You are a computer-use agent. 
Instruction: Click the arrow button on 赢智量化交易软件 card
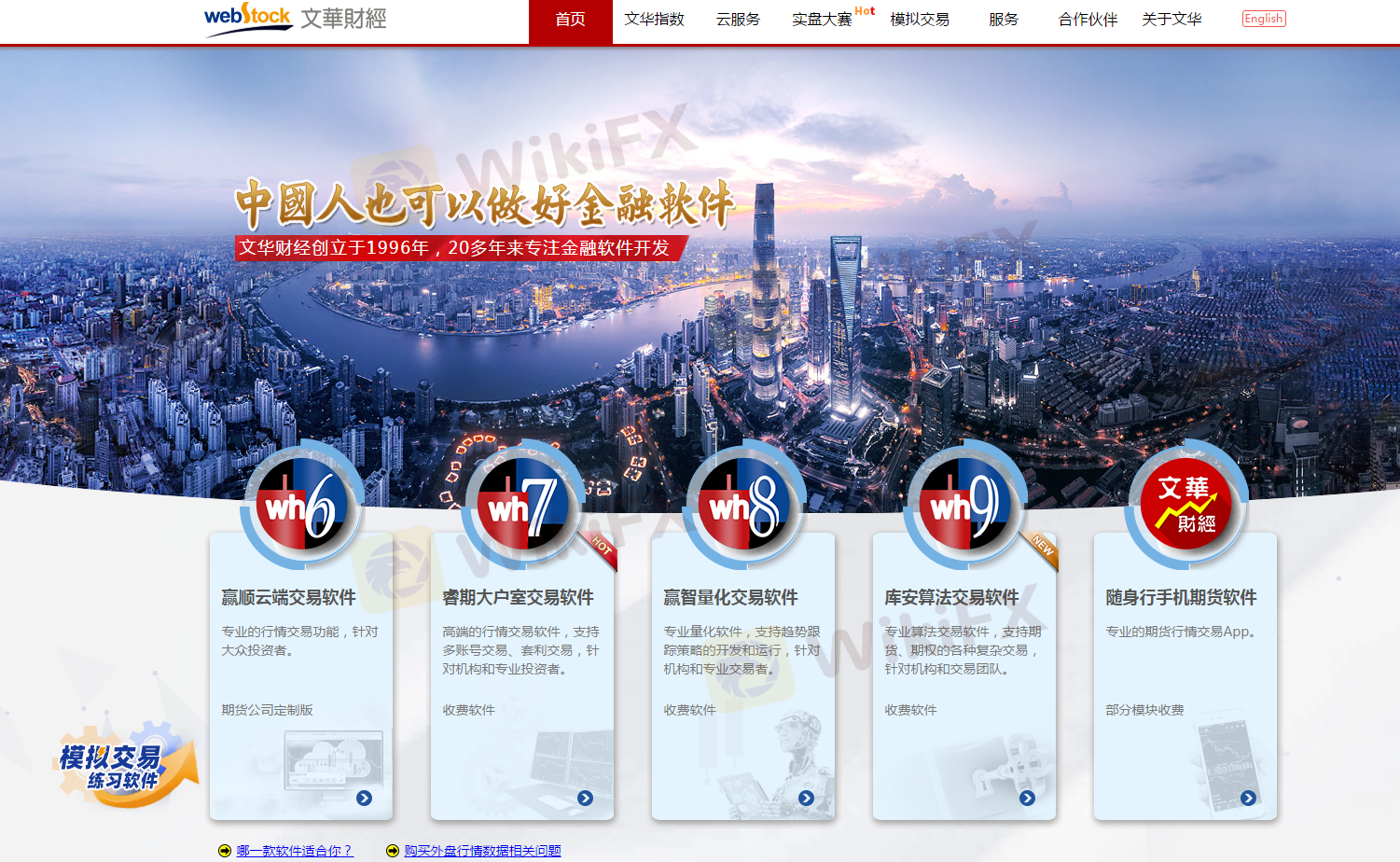(806, 798)
